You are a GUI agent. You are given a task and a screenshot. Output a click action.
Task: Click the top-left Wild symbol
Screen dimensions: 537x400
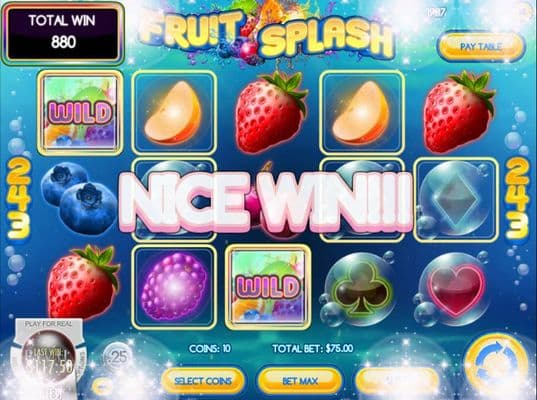[x=80, y=113]
